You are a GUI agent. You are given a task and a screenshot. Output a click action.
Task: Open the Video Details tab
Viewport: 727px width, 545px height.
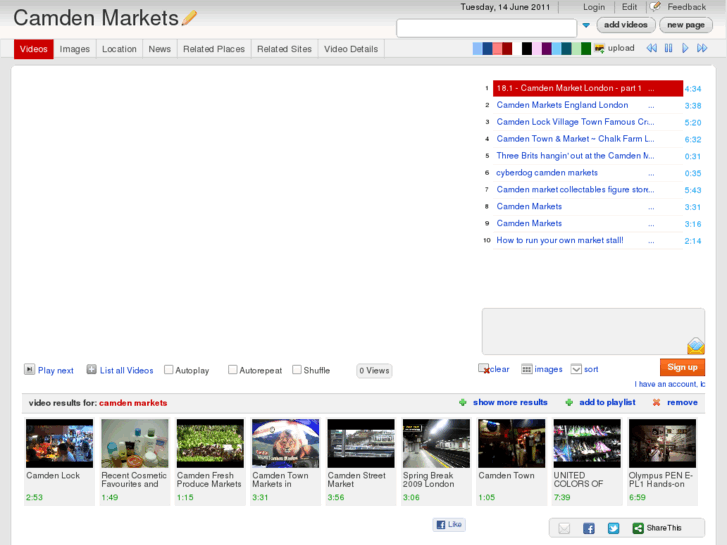pos(351,49)
